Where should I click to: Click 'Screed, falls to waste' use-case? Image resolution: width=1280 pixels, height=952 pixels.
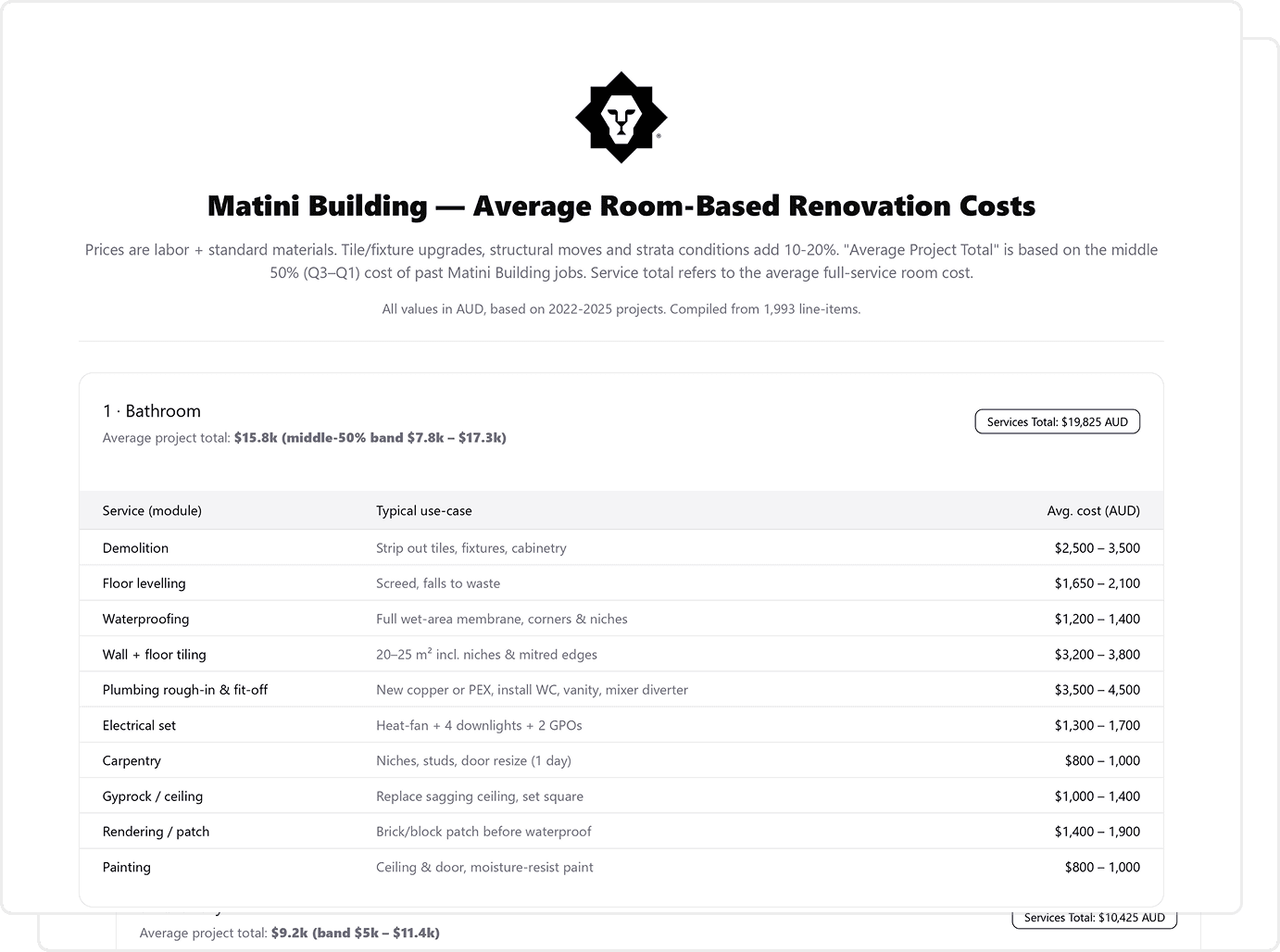(x=438, y=583)
